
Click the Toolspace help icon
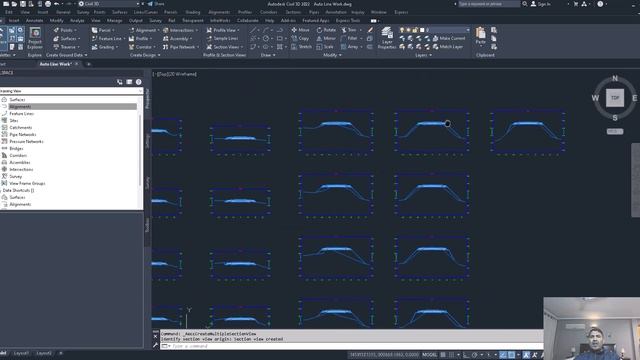[139, 82]
